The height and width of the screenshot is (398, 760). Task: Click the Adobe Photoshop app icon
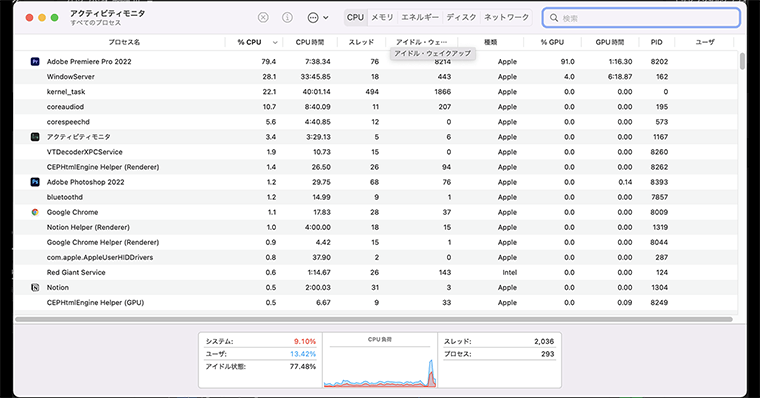pos(35,182)
